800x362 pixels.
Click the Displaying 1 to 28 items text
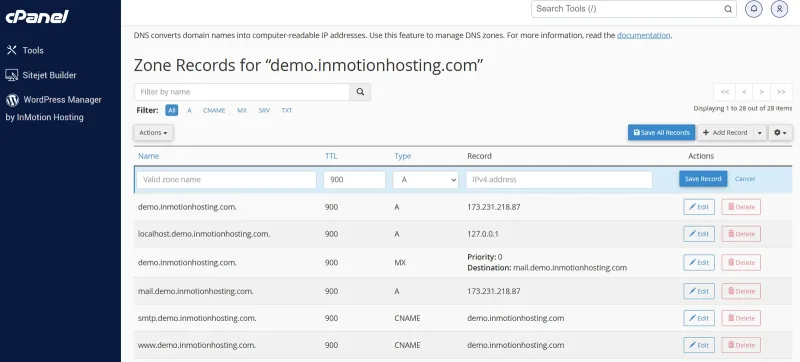click(743, 108)
